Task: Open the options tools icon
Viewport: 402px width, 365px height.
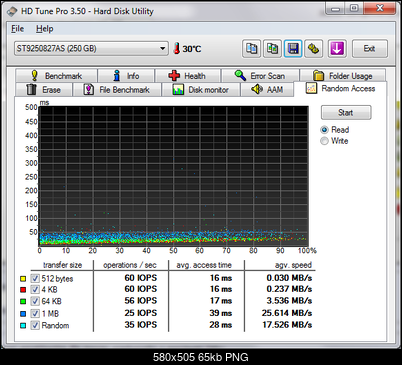Action: (313, 49)
